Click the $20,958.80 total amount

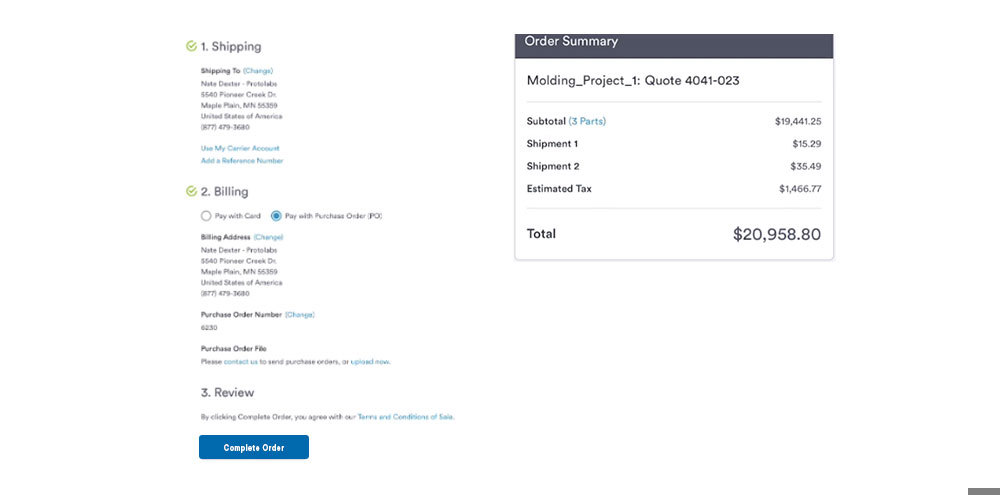click(x=776, y=234)
